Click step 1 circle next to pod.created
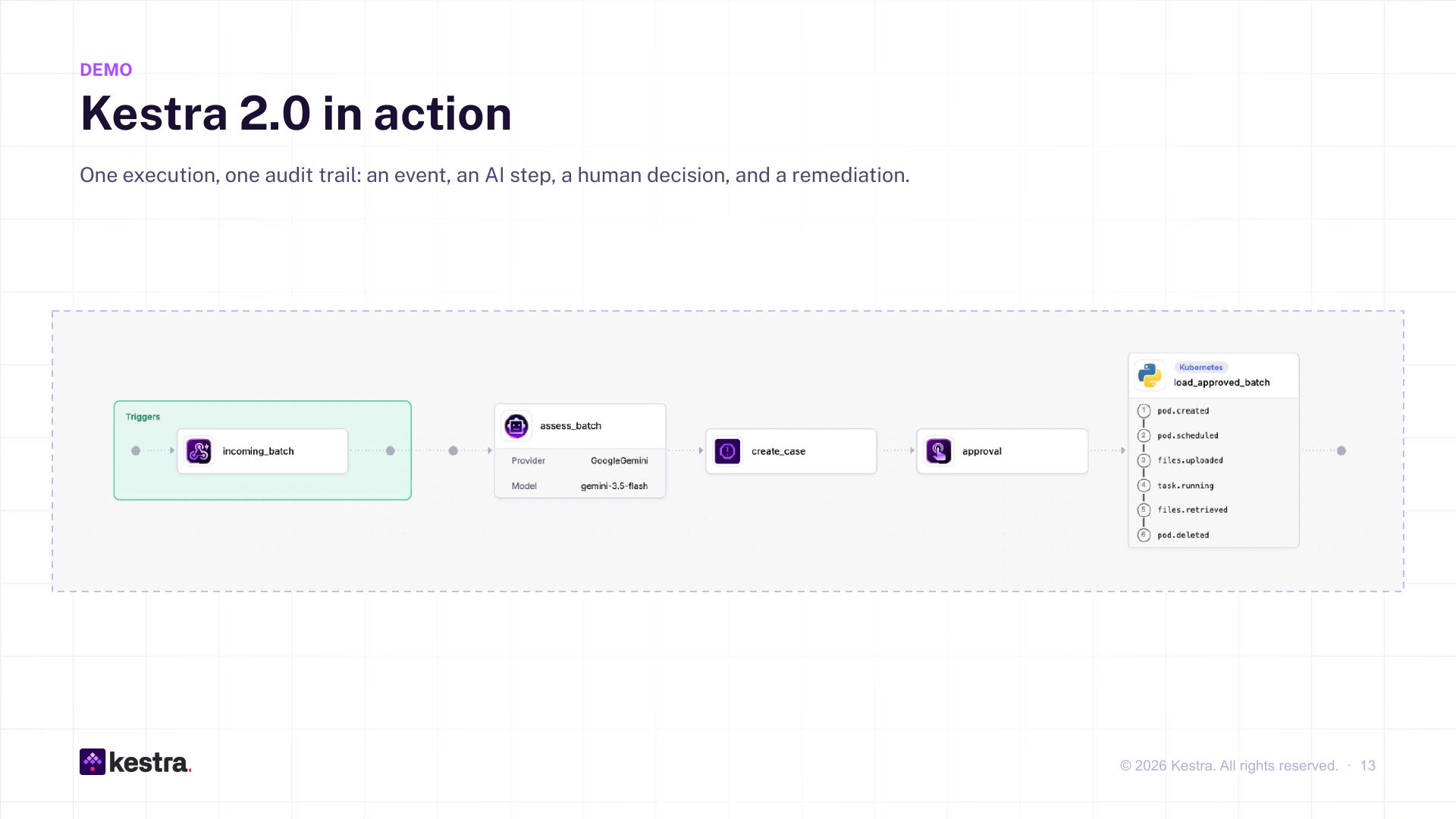 [x=1144, y=411]
